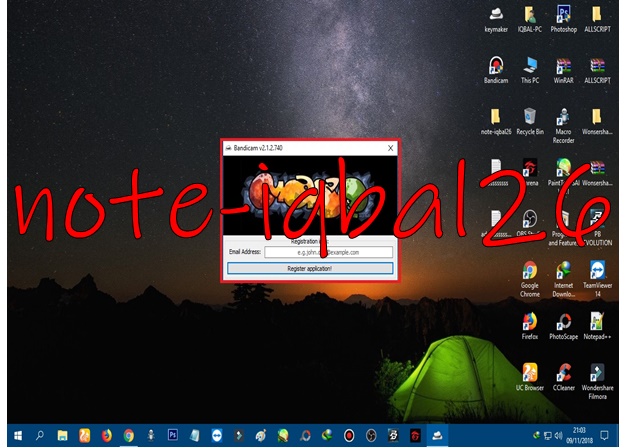Screen dimensions: 626x448
Task: Switch to Chrome in the taskbar
Action: [129, 436]
